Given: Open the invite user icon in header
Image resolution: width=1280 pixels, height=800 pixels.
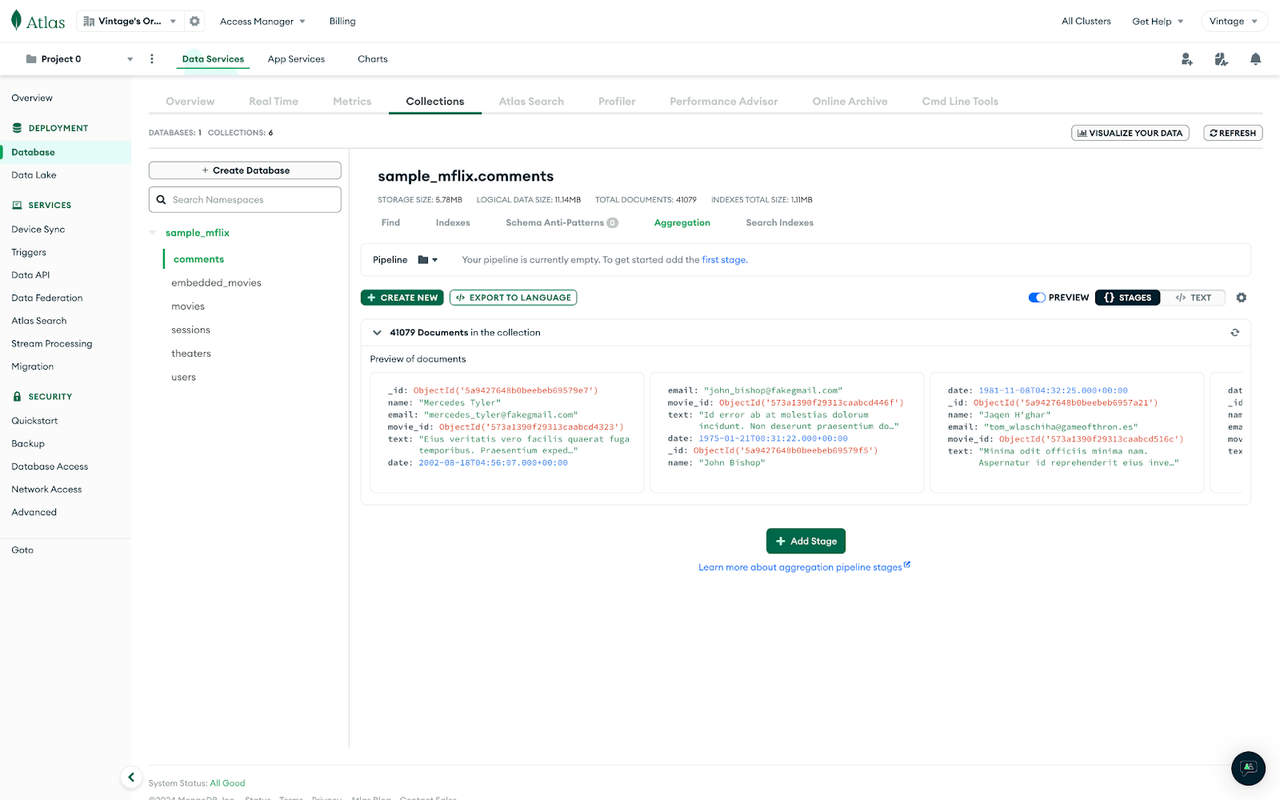Looking at the screenshot, I should coord(1186,60).
